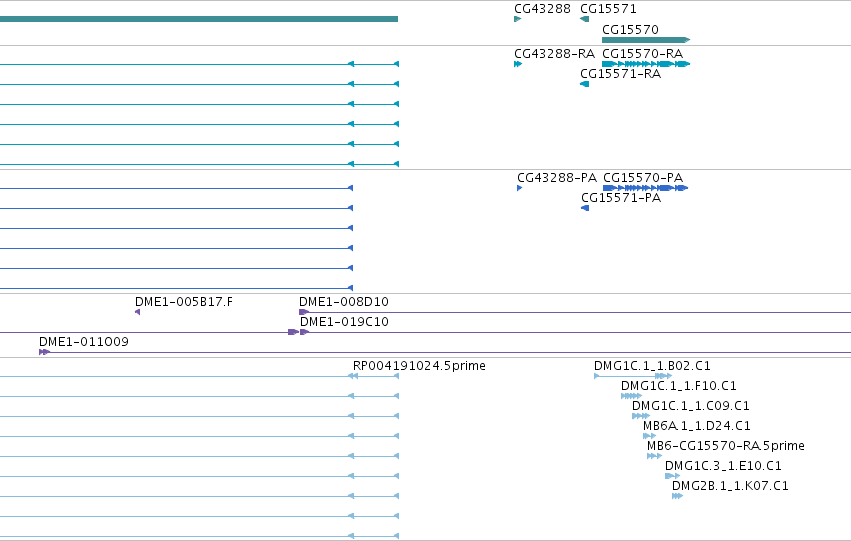The width and height of the screenshot is (851, 541).
Task: Click the CG15570-PA protein exon glyphs
Action: [646, 188]
